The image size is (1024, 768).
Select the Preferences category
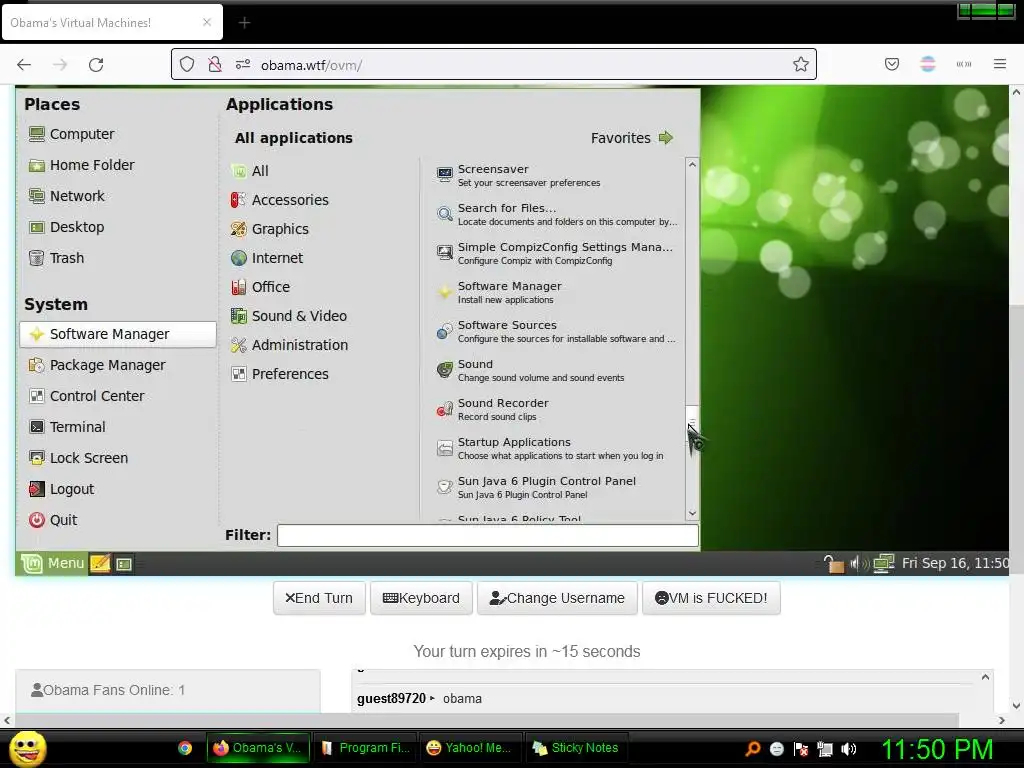click(x=280, y=374)
